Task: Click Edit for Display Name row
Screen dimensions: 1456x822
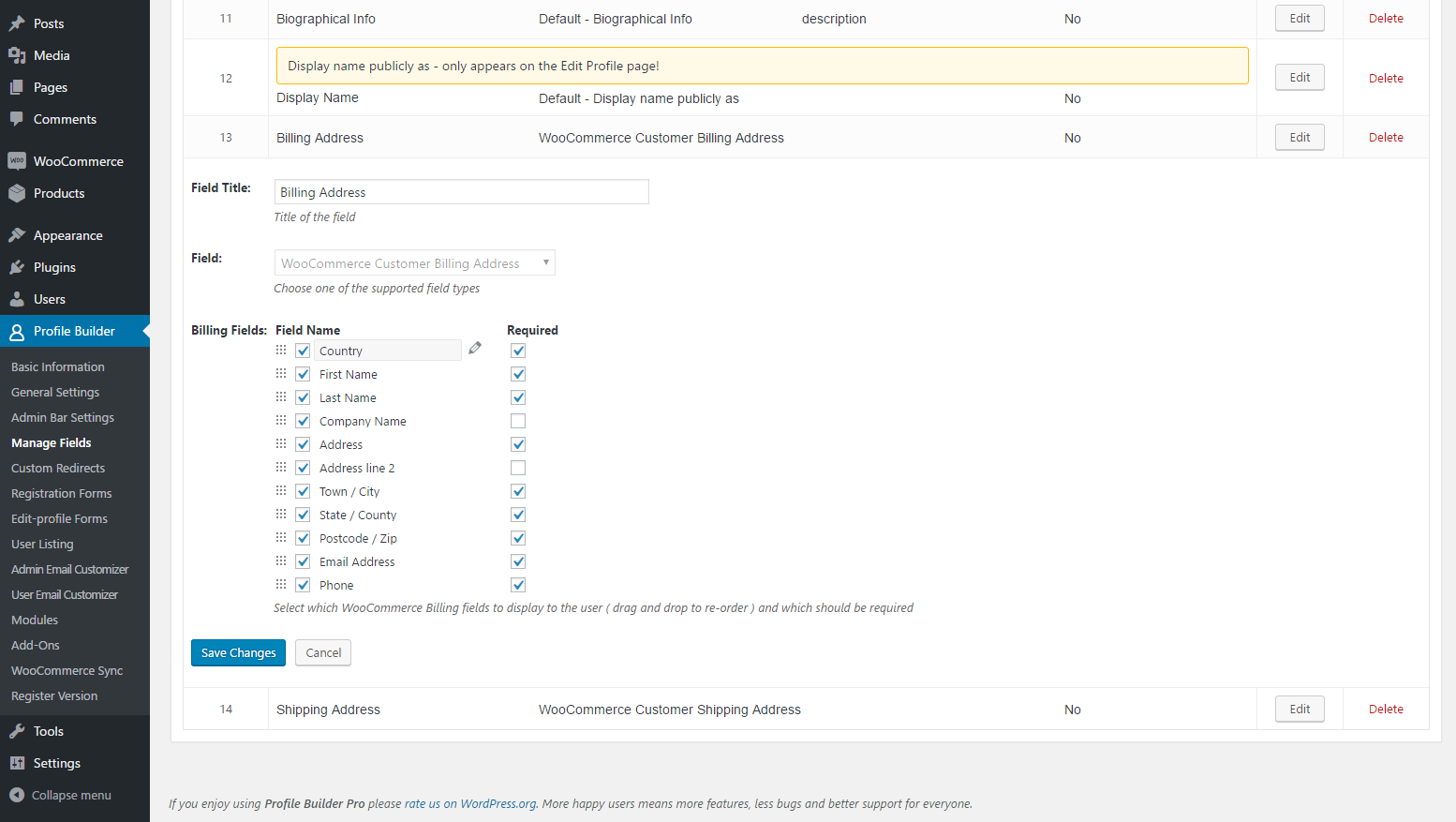Action: [x=1300, y=77]
